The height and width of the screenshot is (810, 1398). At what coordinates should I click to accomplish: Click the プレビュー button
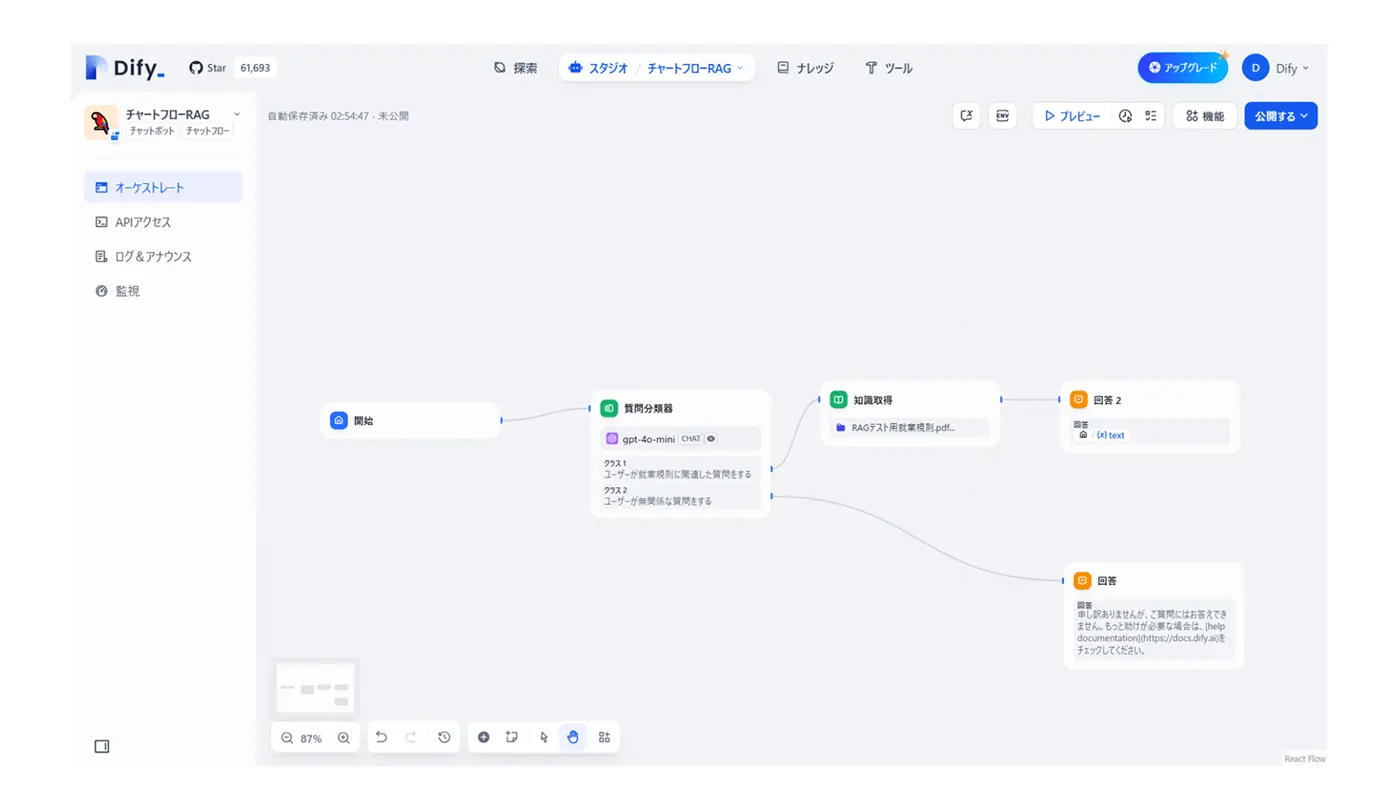1072,116
